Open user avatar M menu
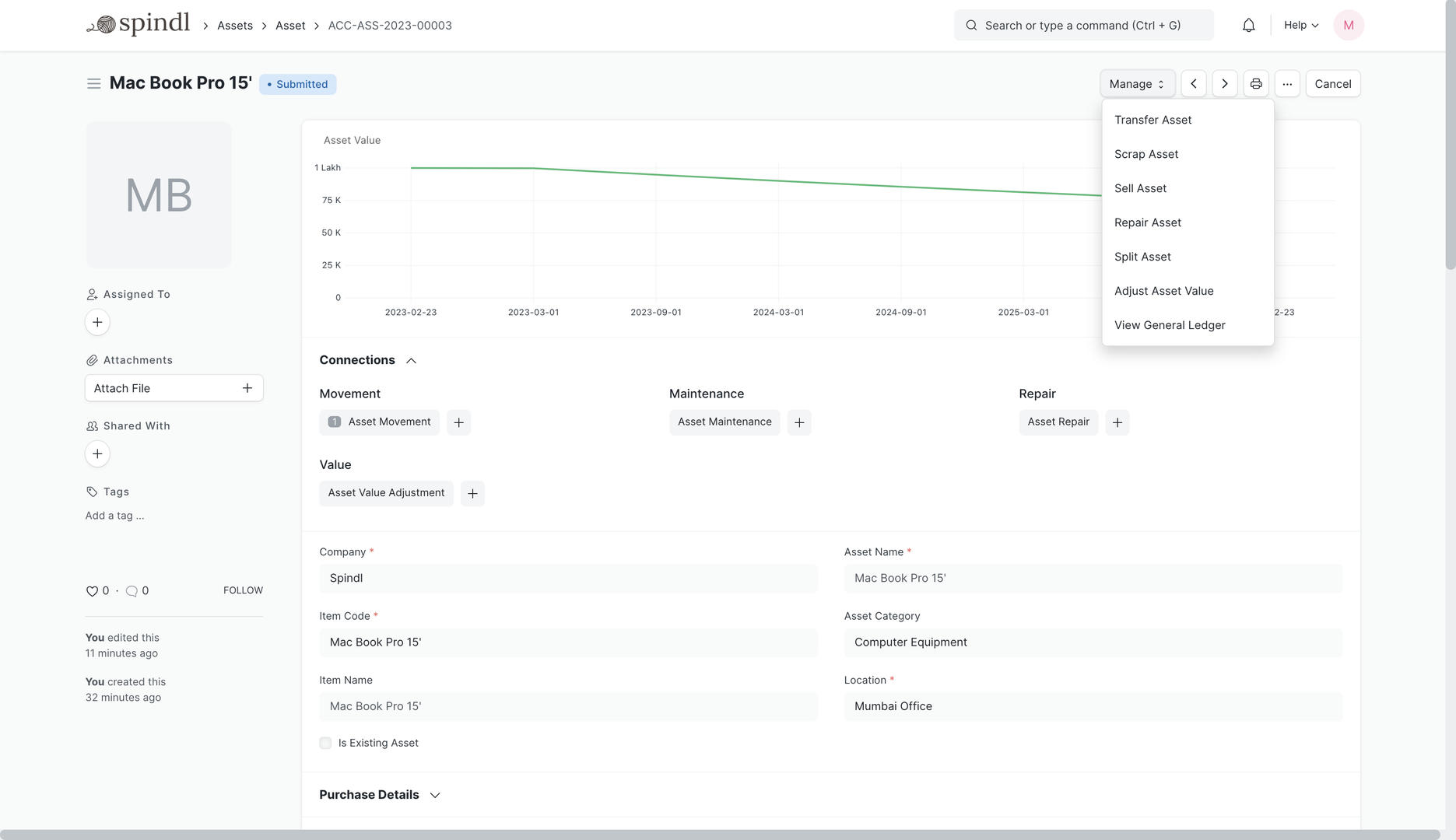The image size is (1456, 840). (1348, 26)
